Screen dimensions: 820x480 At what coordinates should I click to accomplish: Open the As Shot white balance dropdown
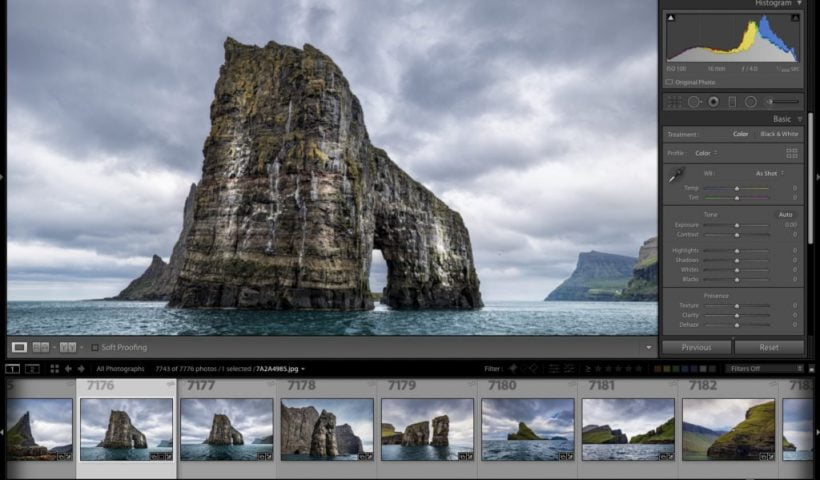[x=768, y=172]
